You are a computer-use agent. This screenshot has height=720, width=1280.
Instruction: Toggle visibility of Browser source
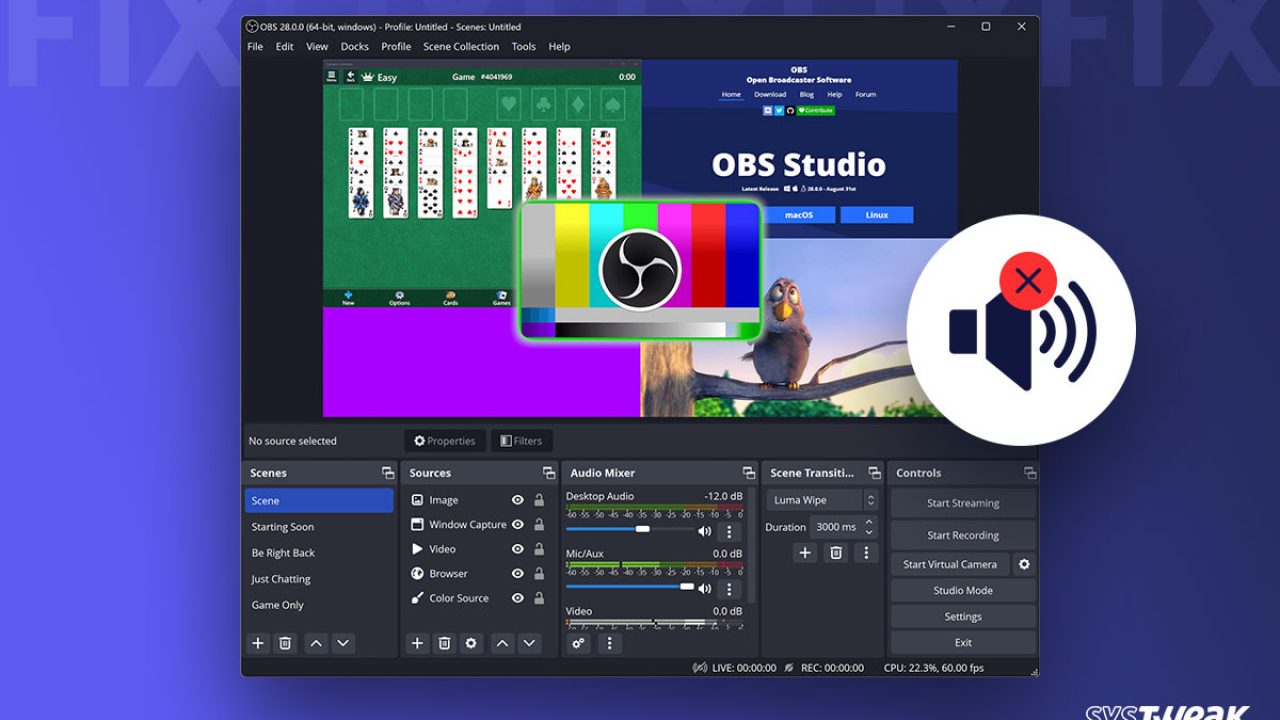click(x=518, y=574)
